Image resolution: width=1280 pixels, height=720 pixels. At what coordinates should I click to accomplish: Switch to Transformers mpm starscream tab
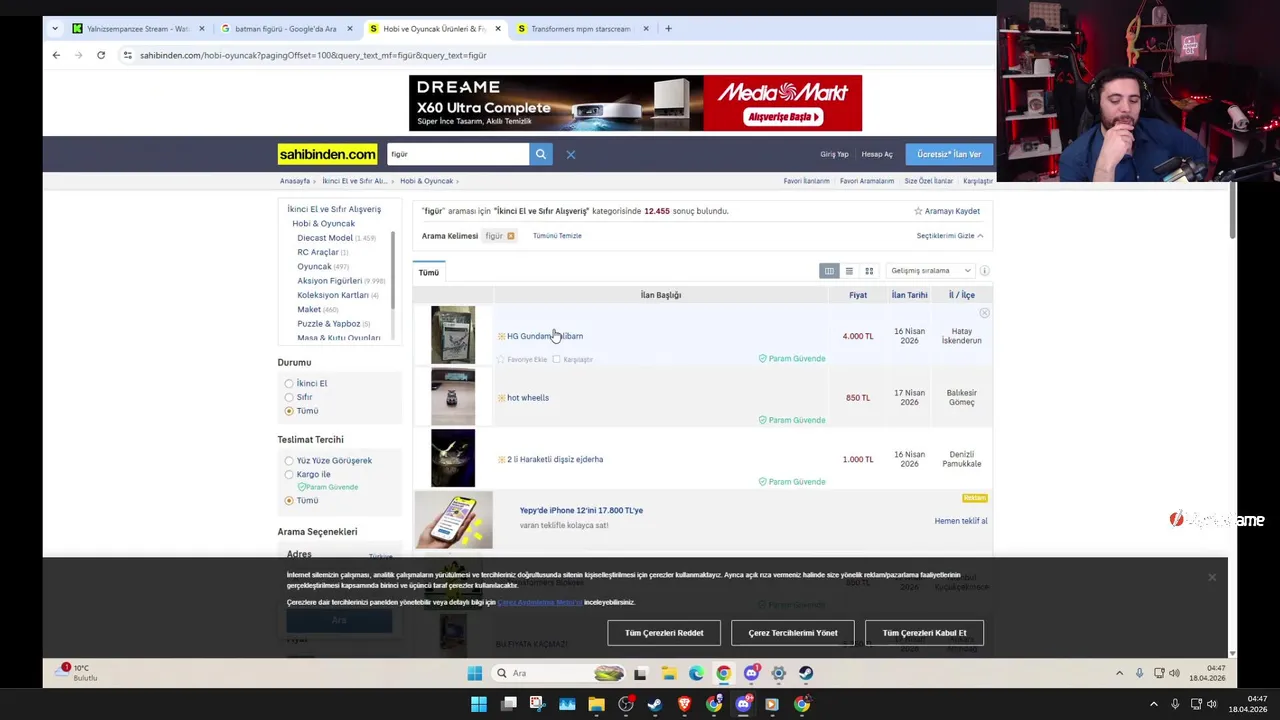click(x=582, y=29)
